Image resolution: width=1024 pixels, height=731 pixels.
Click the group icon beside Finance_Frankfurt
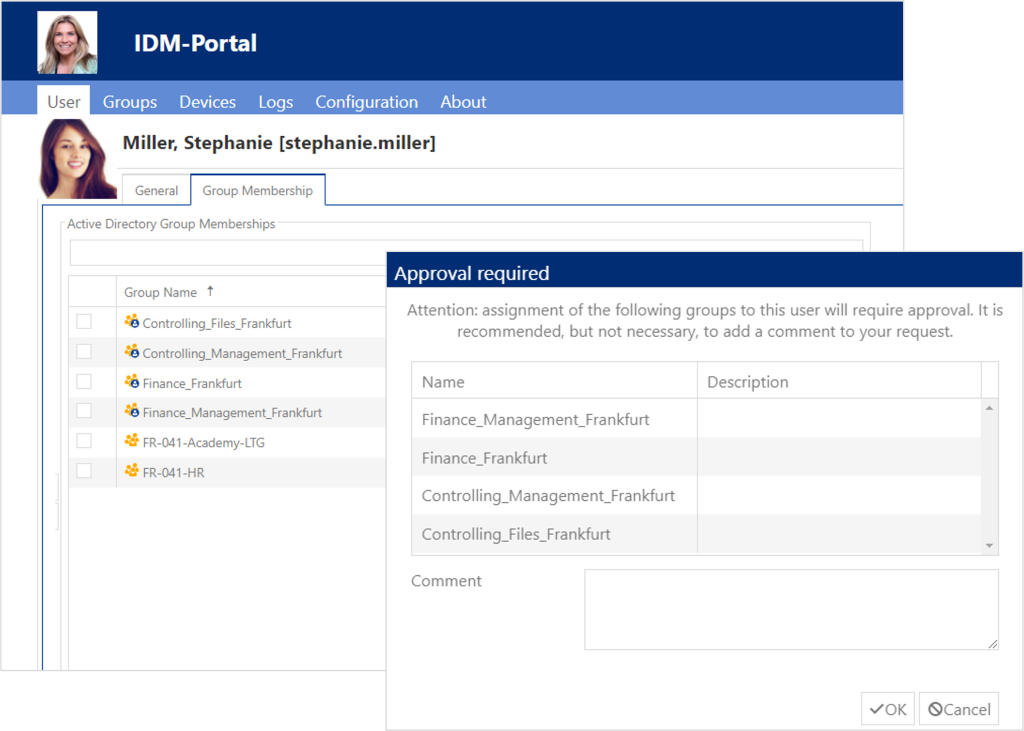point(132,382)
